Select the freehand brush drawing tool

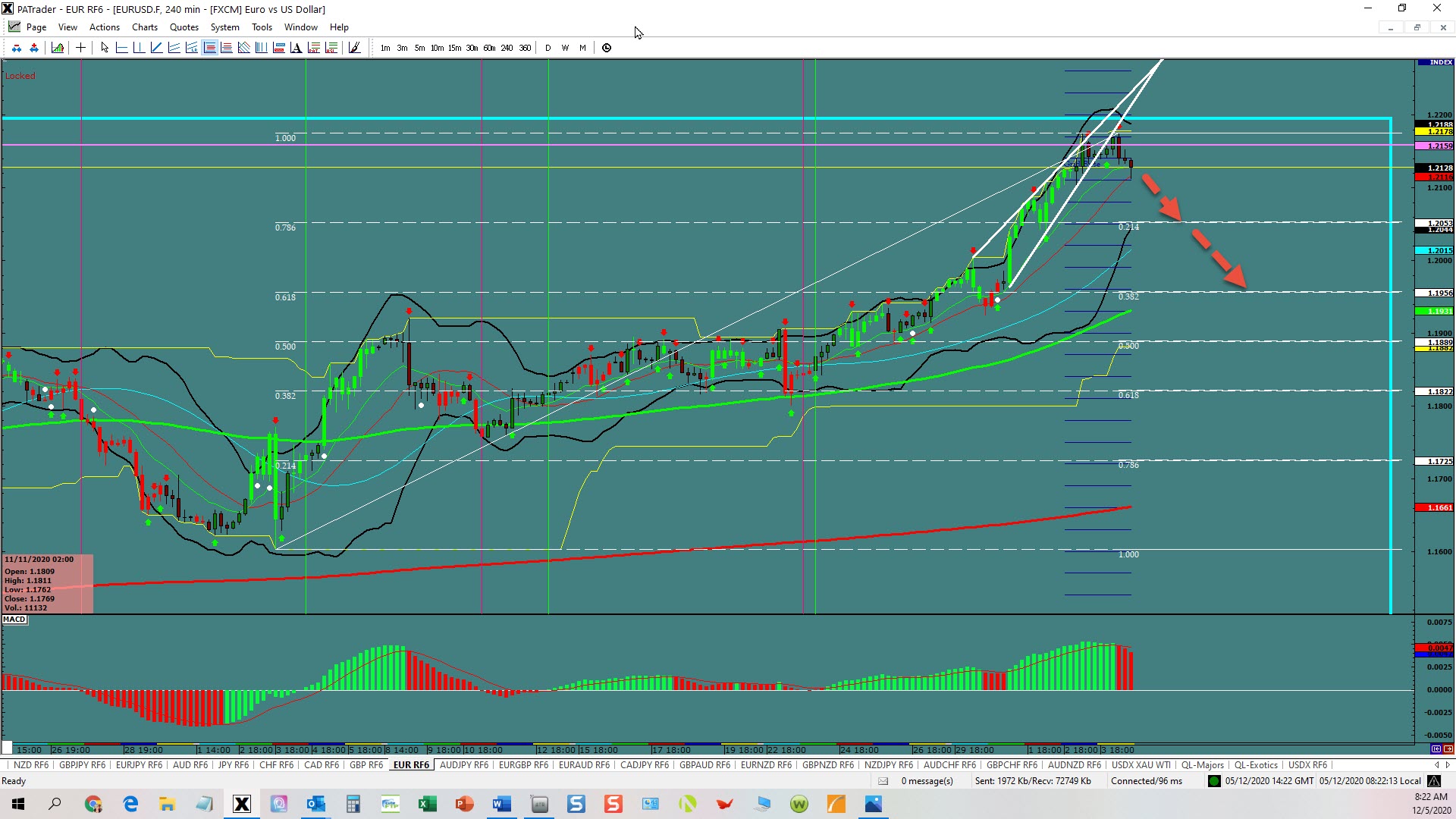tap(354, 48)
